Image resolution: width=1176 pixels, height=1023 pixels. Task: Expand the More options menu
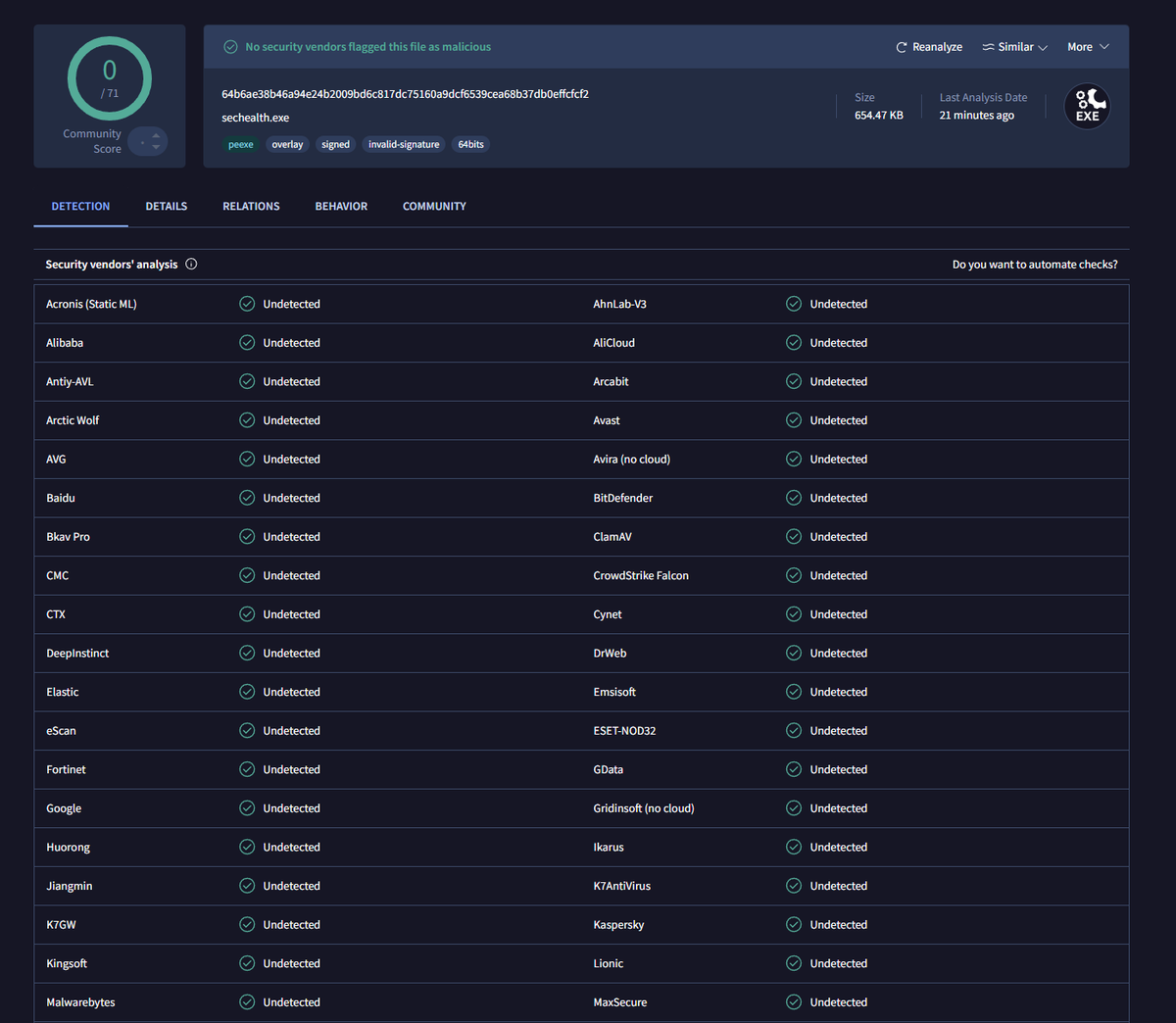[1088, 47]
